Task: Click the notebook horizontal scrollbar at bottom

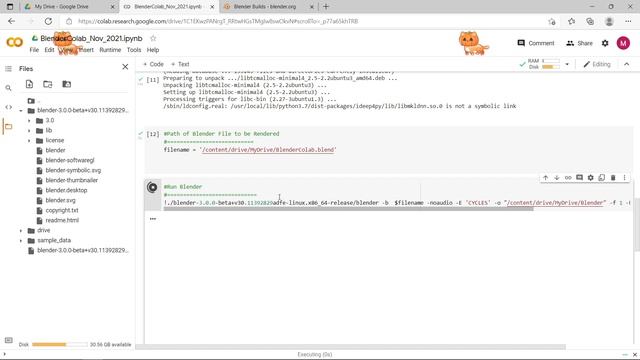Action: [351, 347]
